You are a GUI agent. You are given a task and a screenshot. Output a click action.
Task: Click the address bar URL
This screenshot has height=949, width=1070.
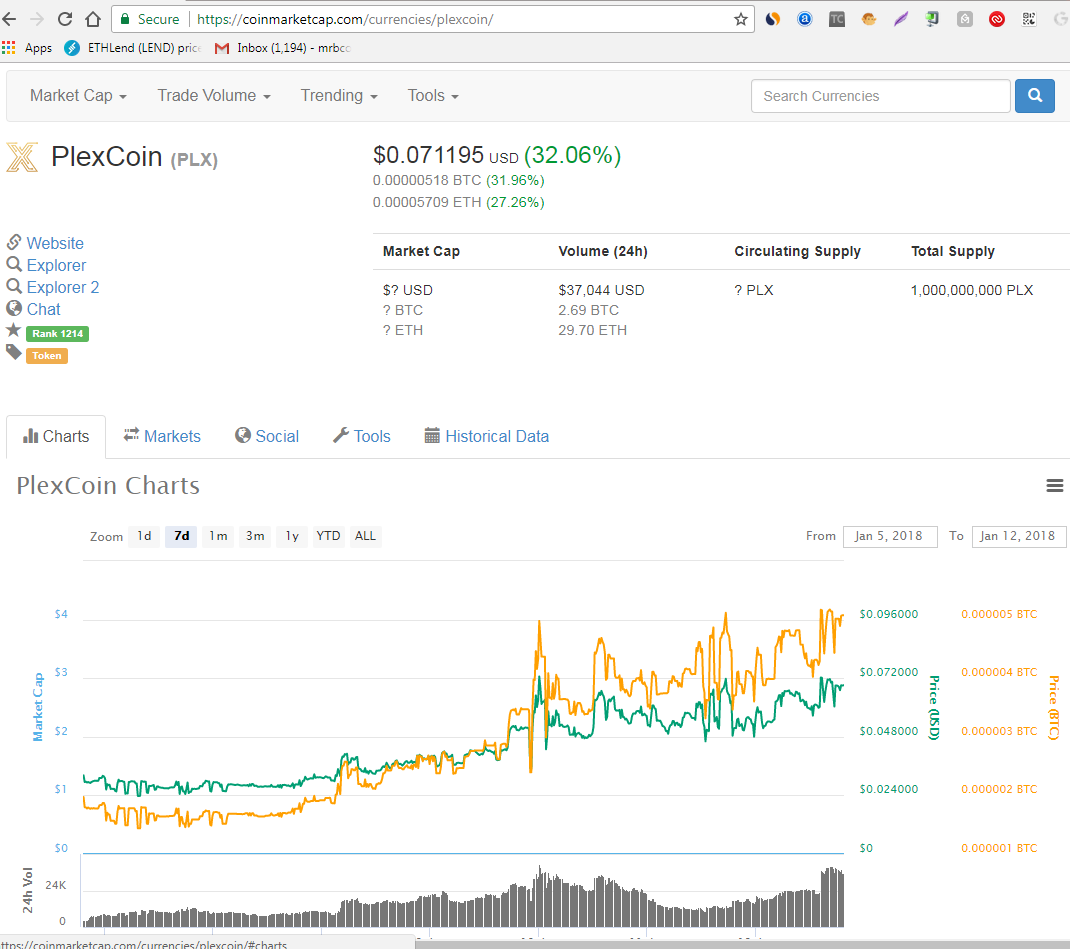click(345, 19)
